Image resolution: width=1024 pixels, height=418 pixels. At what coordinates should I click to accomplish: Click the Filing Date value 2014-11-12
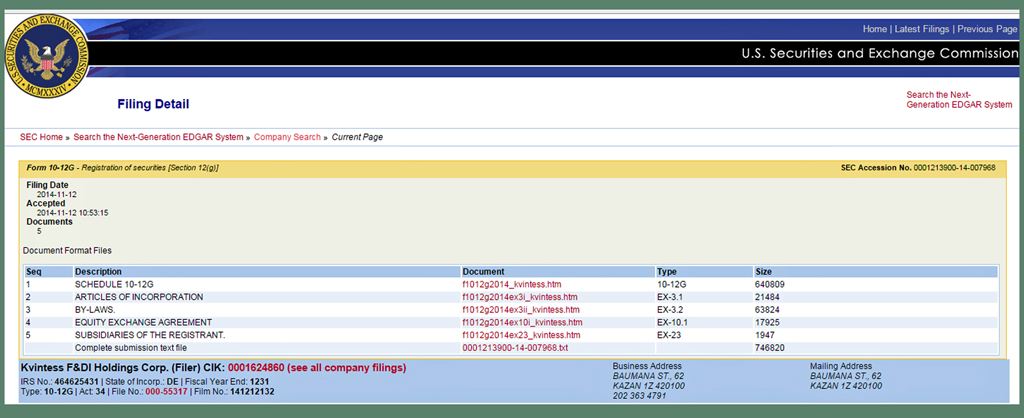point(57,195)
